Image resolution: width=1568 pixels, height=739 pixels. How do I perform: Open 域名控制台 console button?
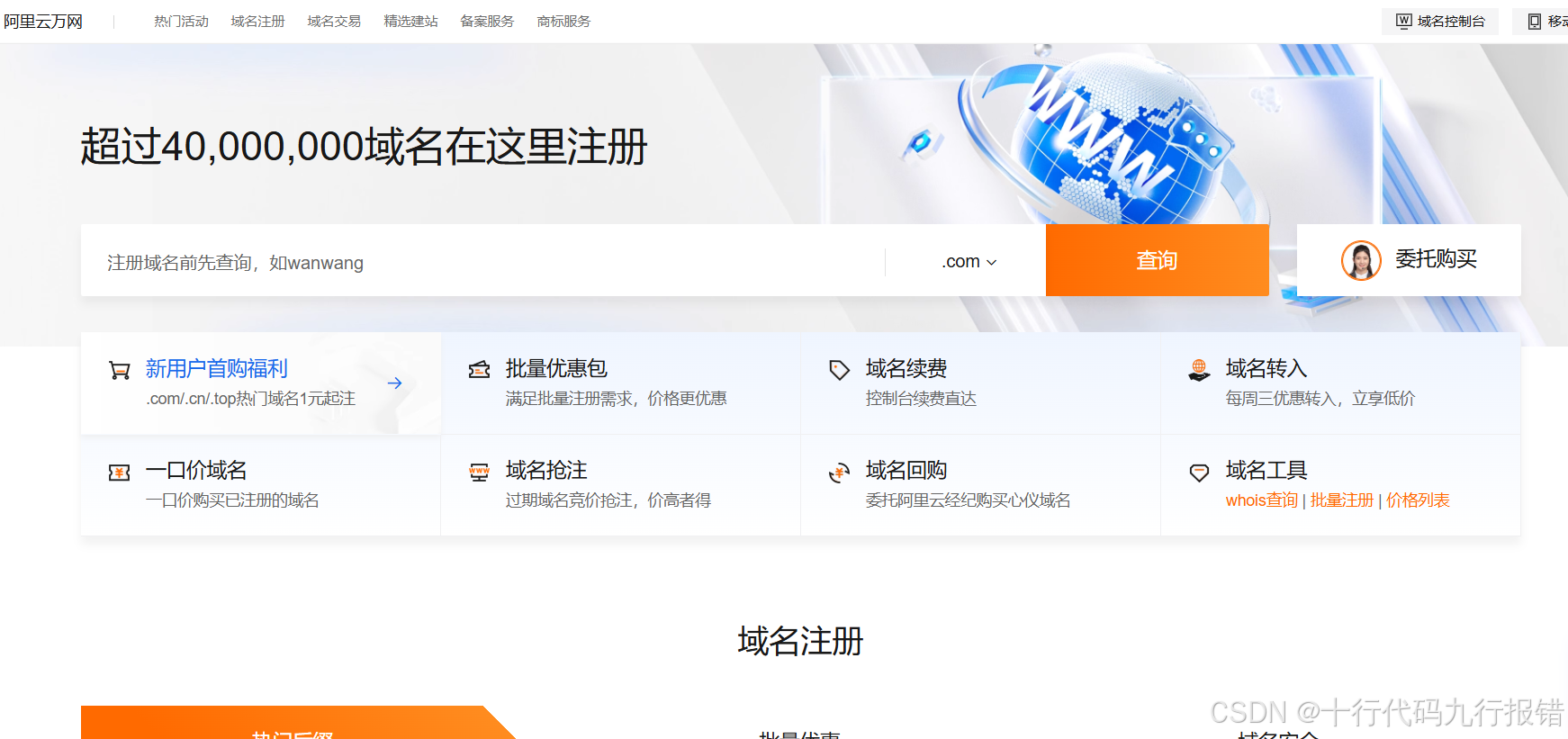click(x=1440, y=22)
